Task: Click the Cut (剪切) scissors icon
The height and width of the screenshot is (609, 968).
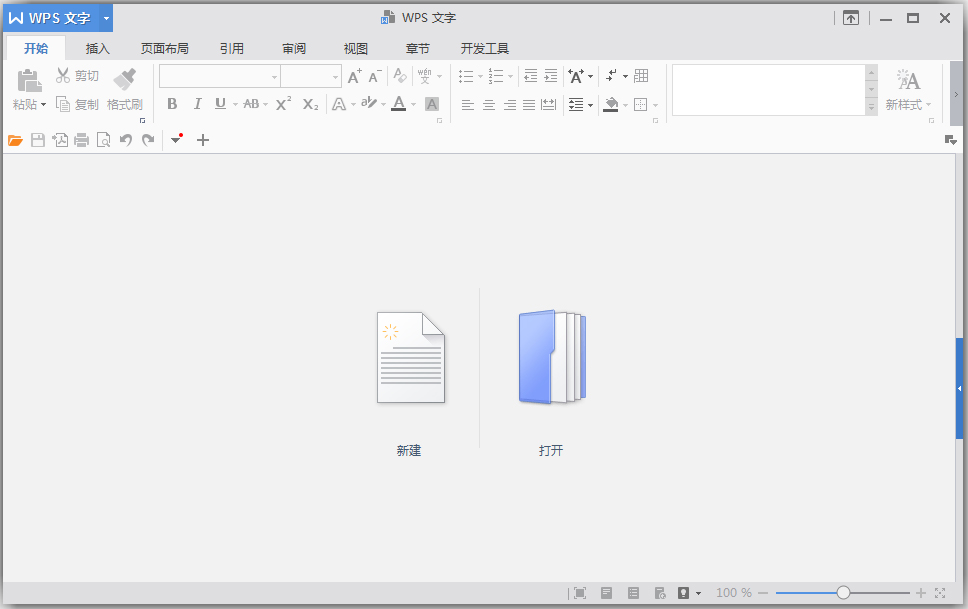Action: pos(63,75)
